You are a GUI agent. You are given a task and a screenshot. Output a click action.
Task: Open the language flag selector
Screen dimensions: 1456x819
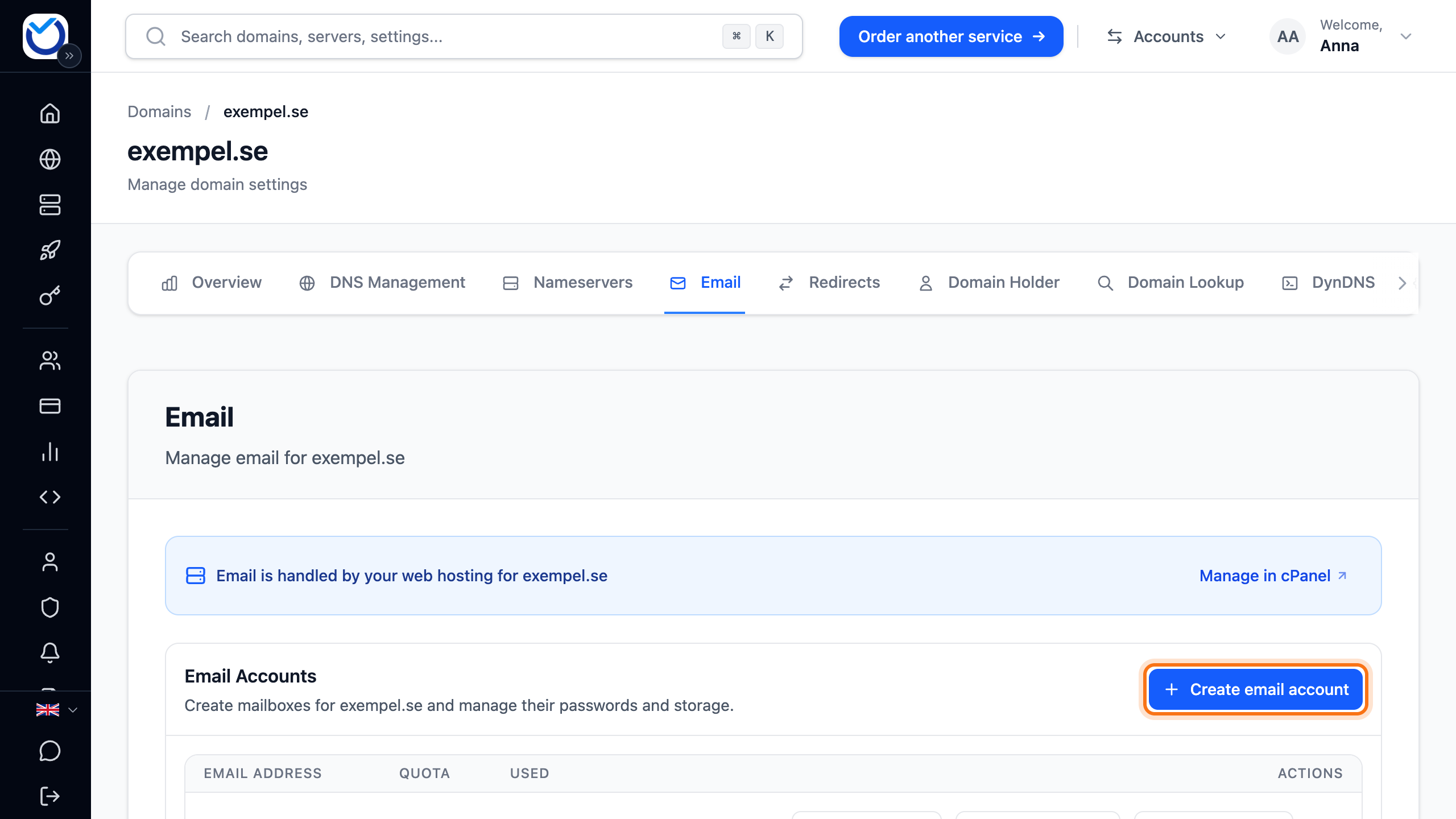(56, 710)
